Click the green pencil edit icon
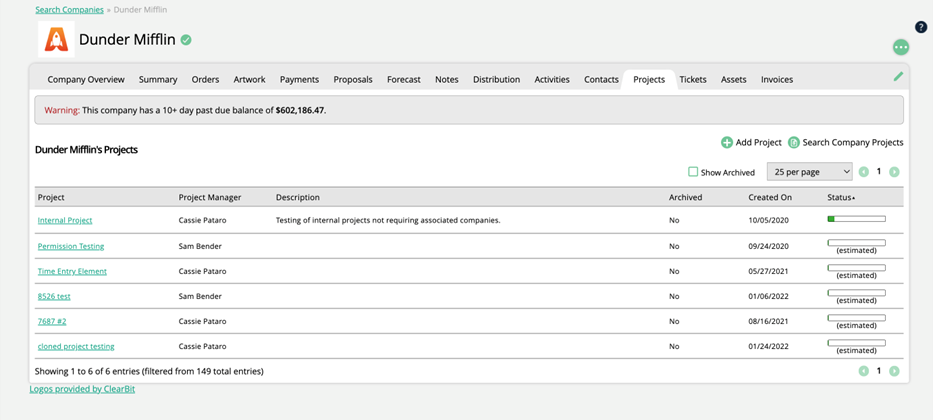Image resolution: width=933 pixels, height=420 pixels. tap(898, 76)
